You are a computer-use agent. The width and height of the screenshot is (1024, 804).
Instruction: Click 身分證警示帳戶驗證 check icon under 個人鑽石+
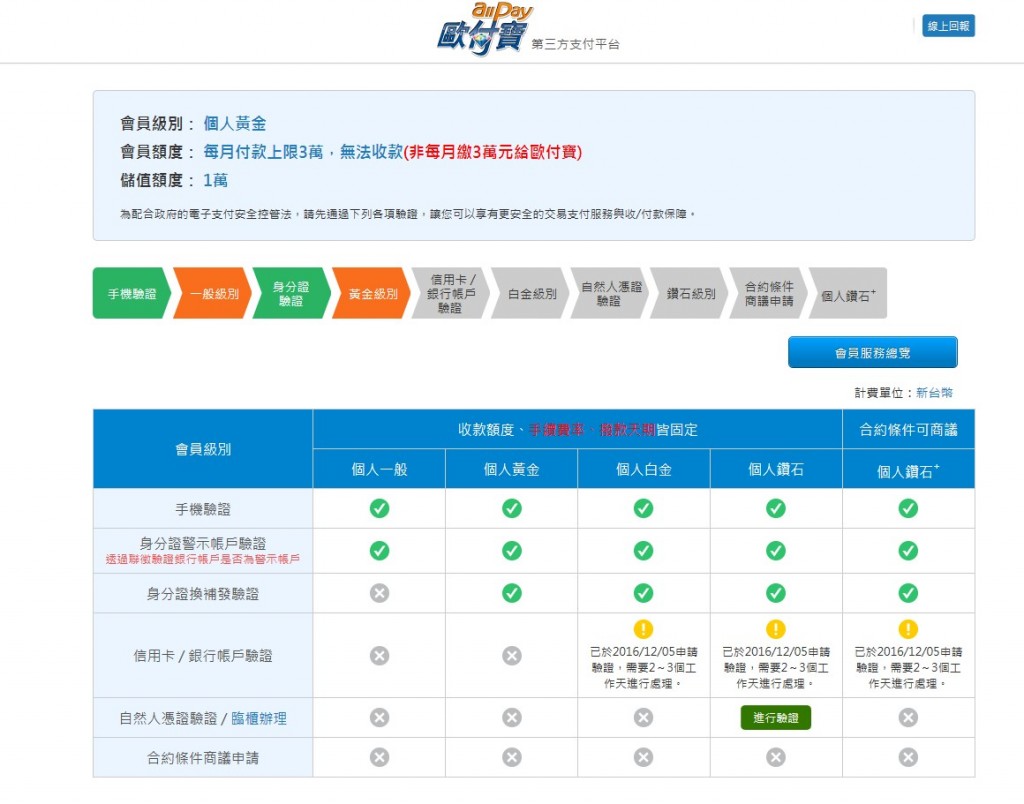(x=908, y=551)
